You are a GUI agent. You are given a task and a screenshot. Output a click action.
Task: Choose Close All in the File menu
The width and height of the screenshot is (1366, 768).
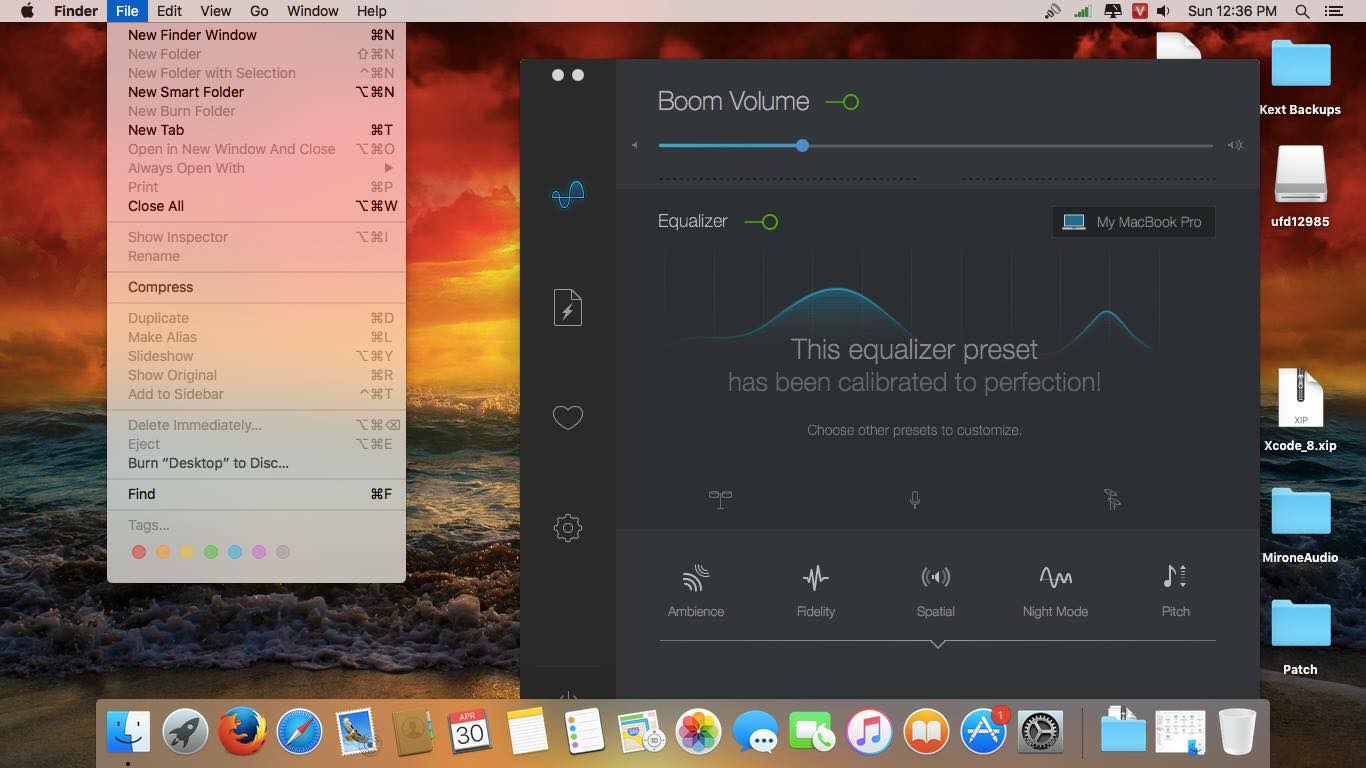[x=257, y=206]
